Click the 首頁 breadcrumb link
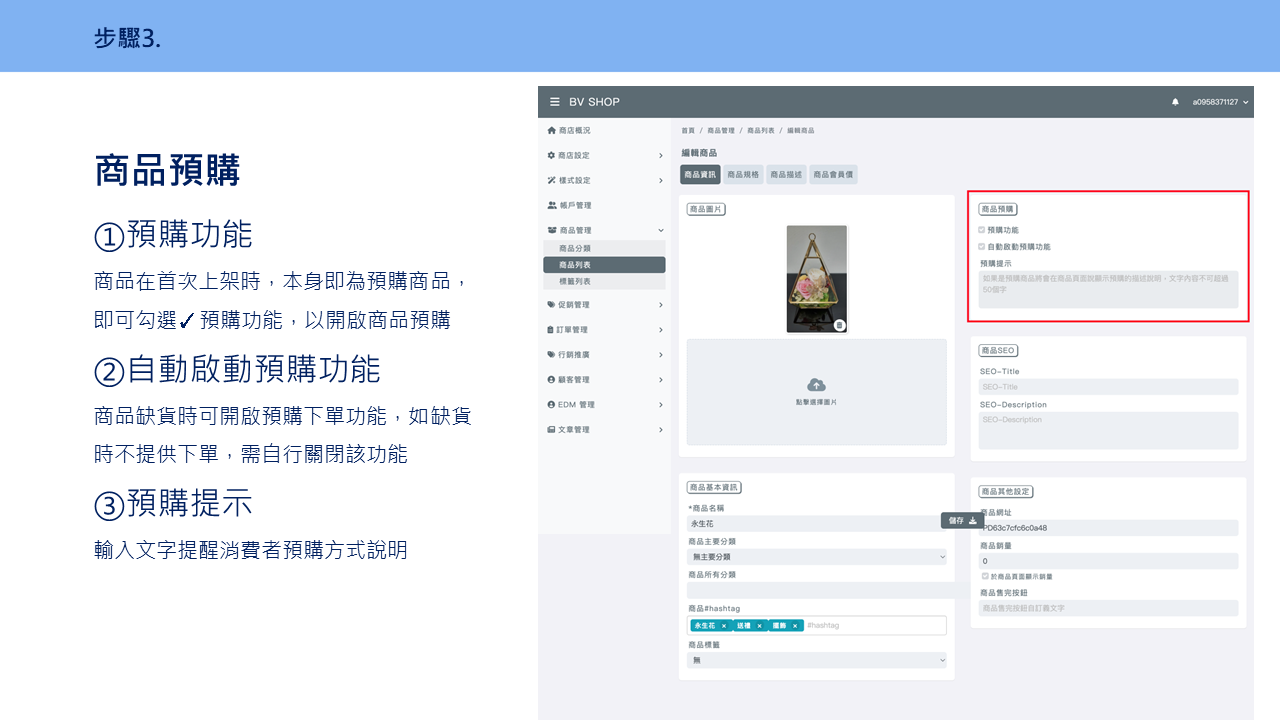Image resolution: width=1280 pixels, height=720 pixels. pyautogui.click(x=688, y=131)
